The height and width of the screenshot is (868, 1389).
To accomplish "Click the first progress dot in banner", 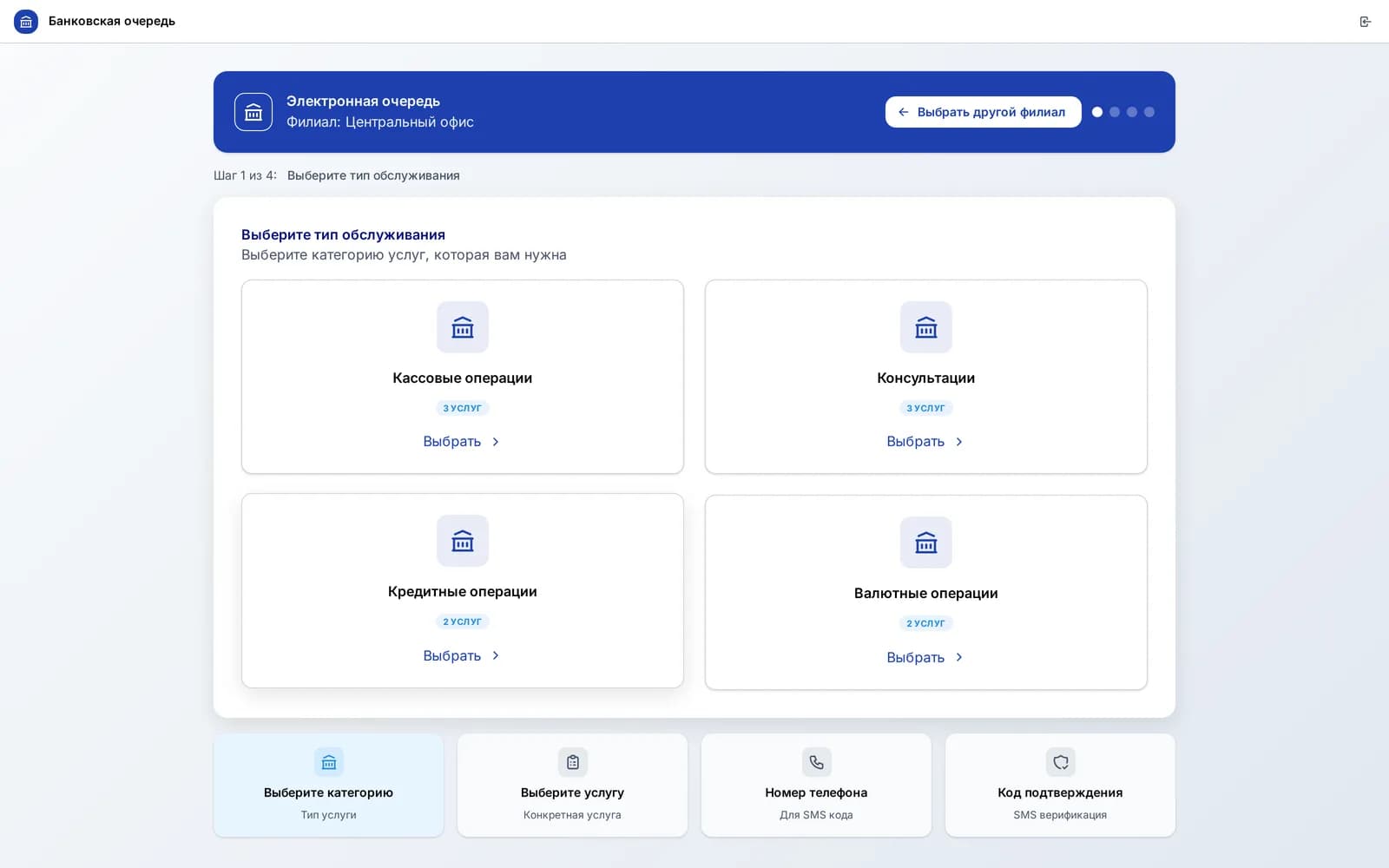I will coord(1097,112).
